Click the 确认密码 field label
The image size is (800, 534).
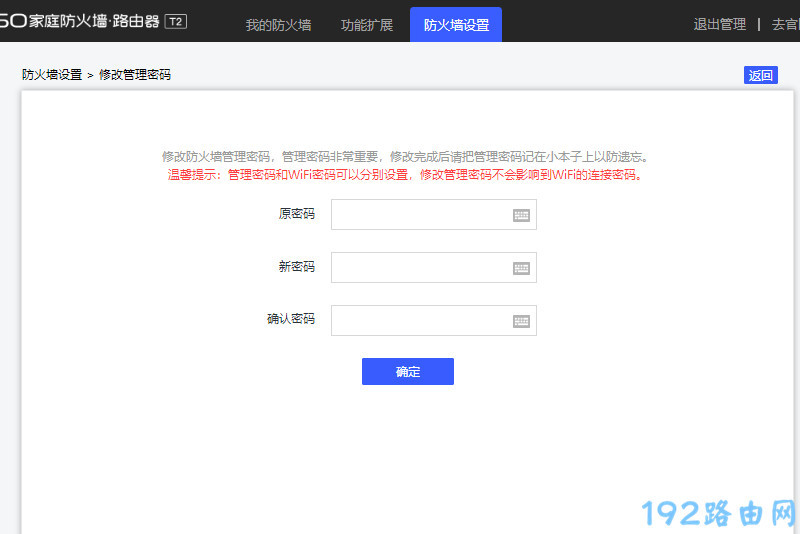click(290, 319)
